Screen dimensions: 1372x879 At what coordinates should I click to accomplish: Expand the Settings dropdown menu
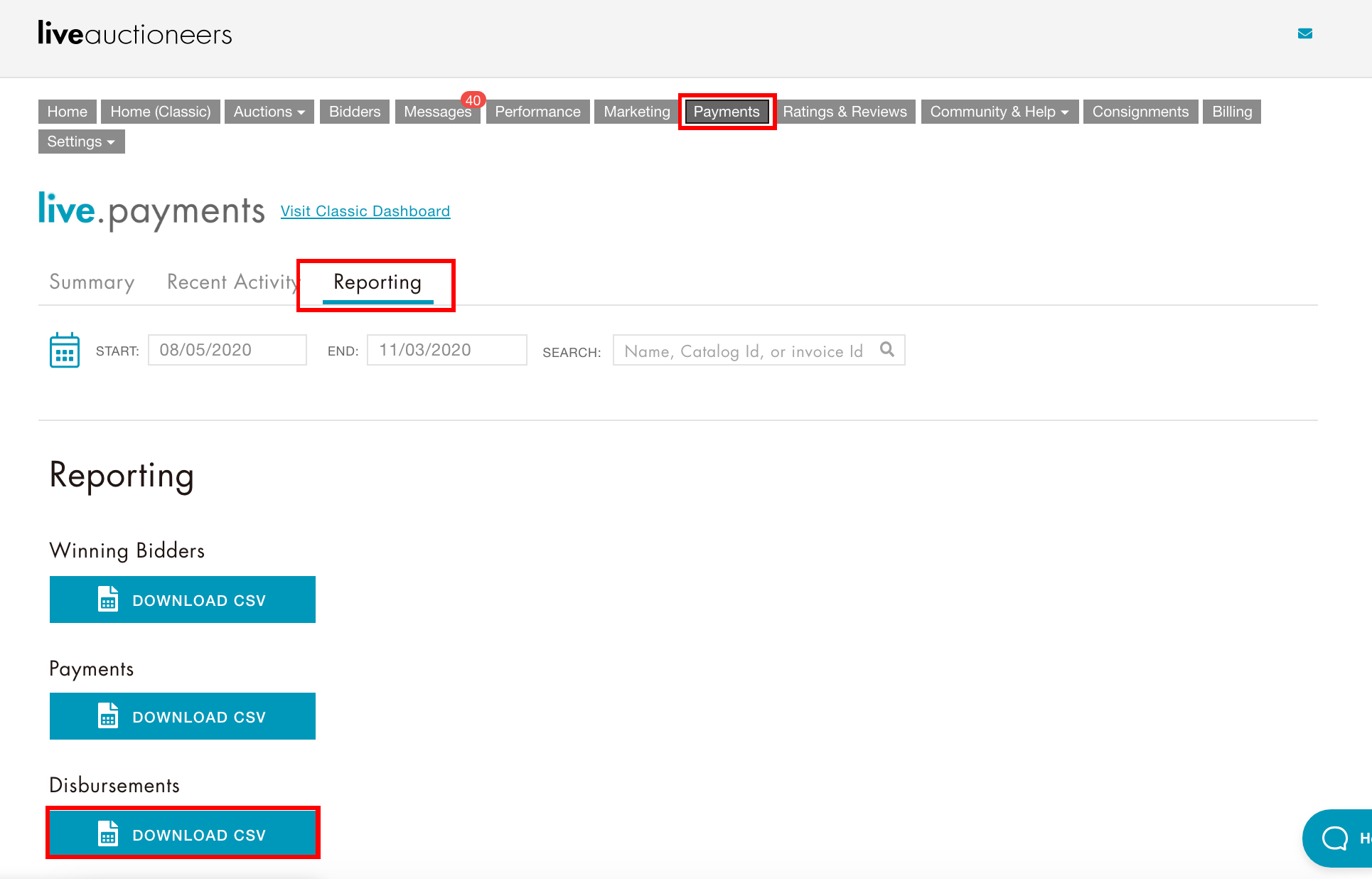point(81,142)
